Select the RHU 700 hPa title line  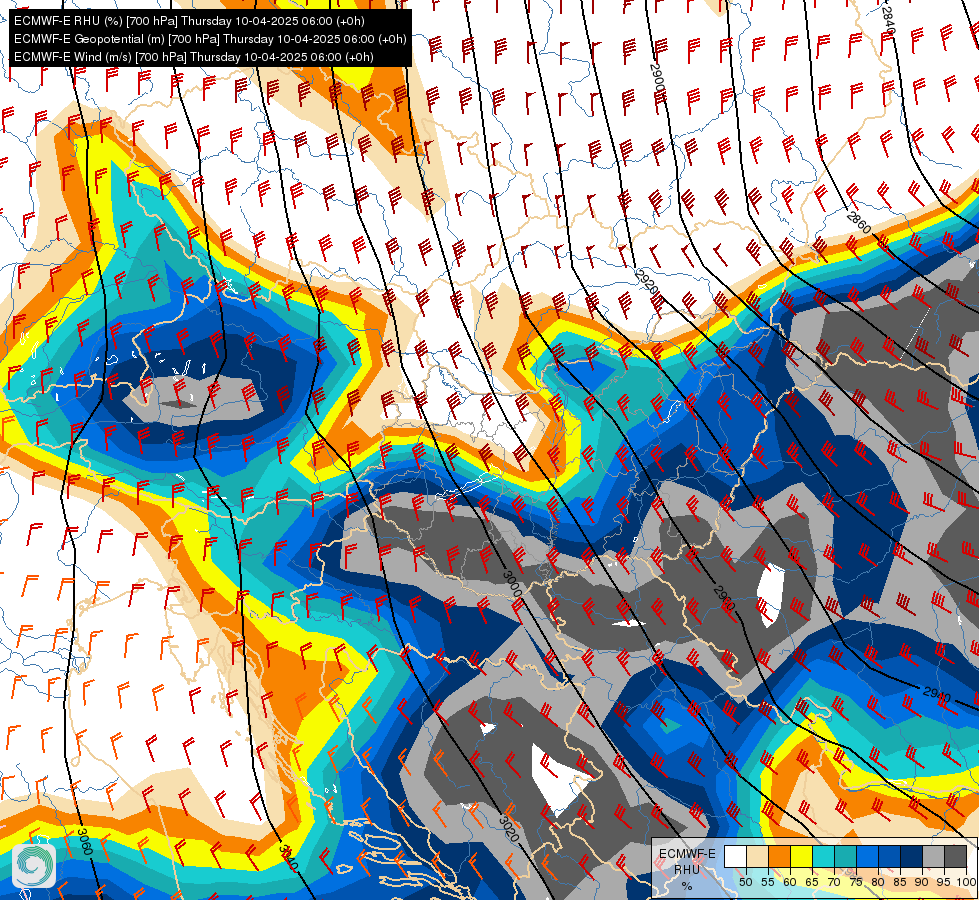tap(189, 21)
